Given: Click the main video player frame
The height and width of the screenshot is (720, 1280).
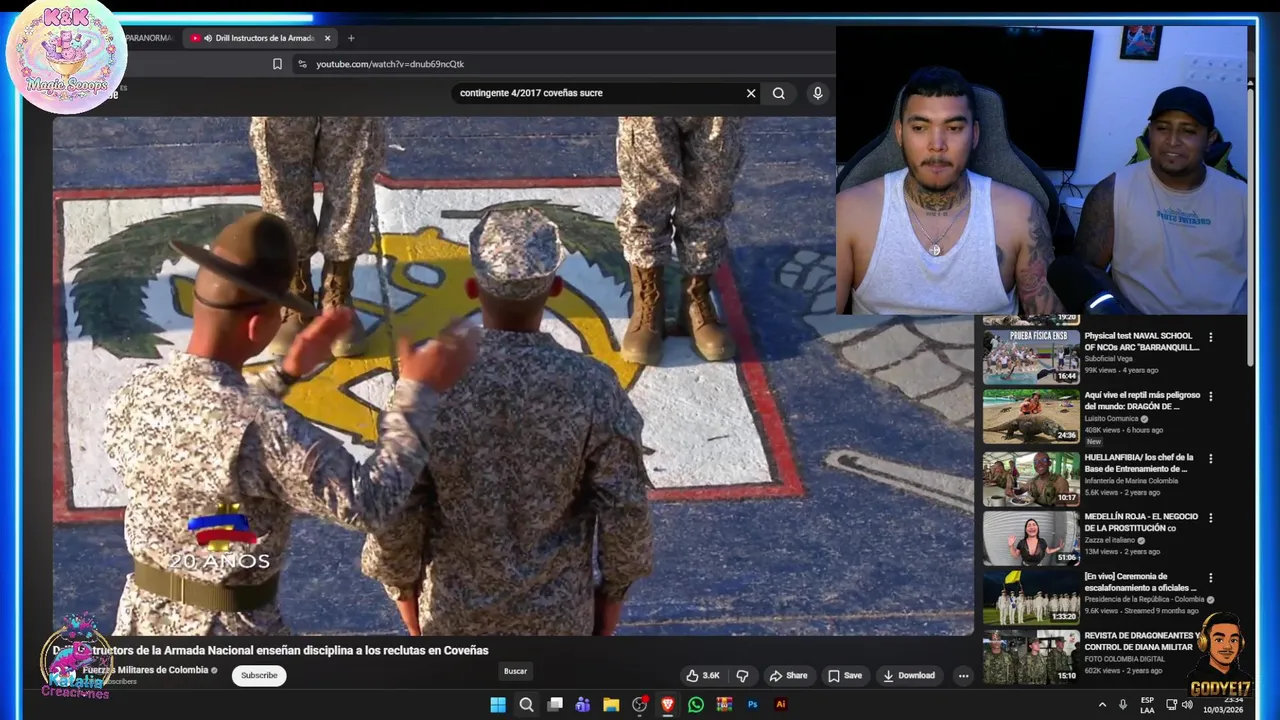Looking at the screenshot, I should pos(513,375).
